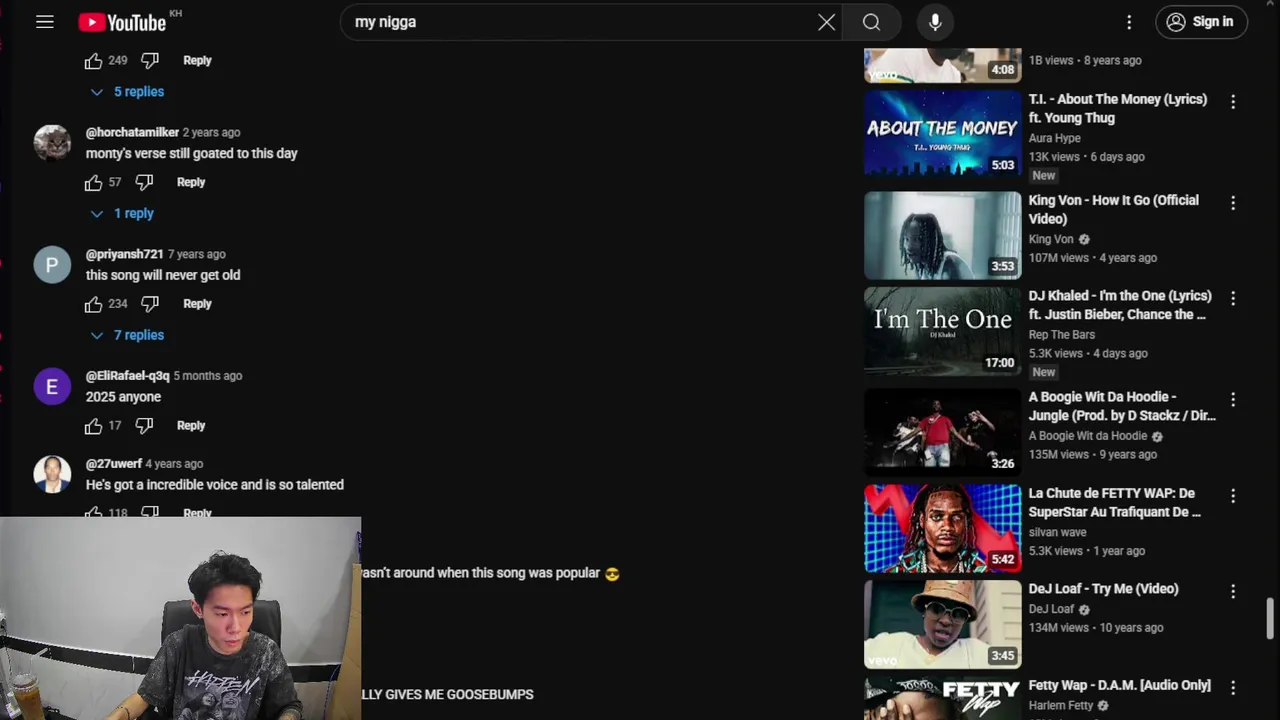Reply to @priyansh721's comment

[x=197, y=304]
